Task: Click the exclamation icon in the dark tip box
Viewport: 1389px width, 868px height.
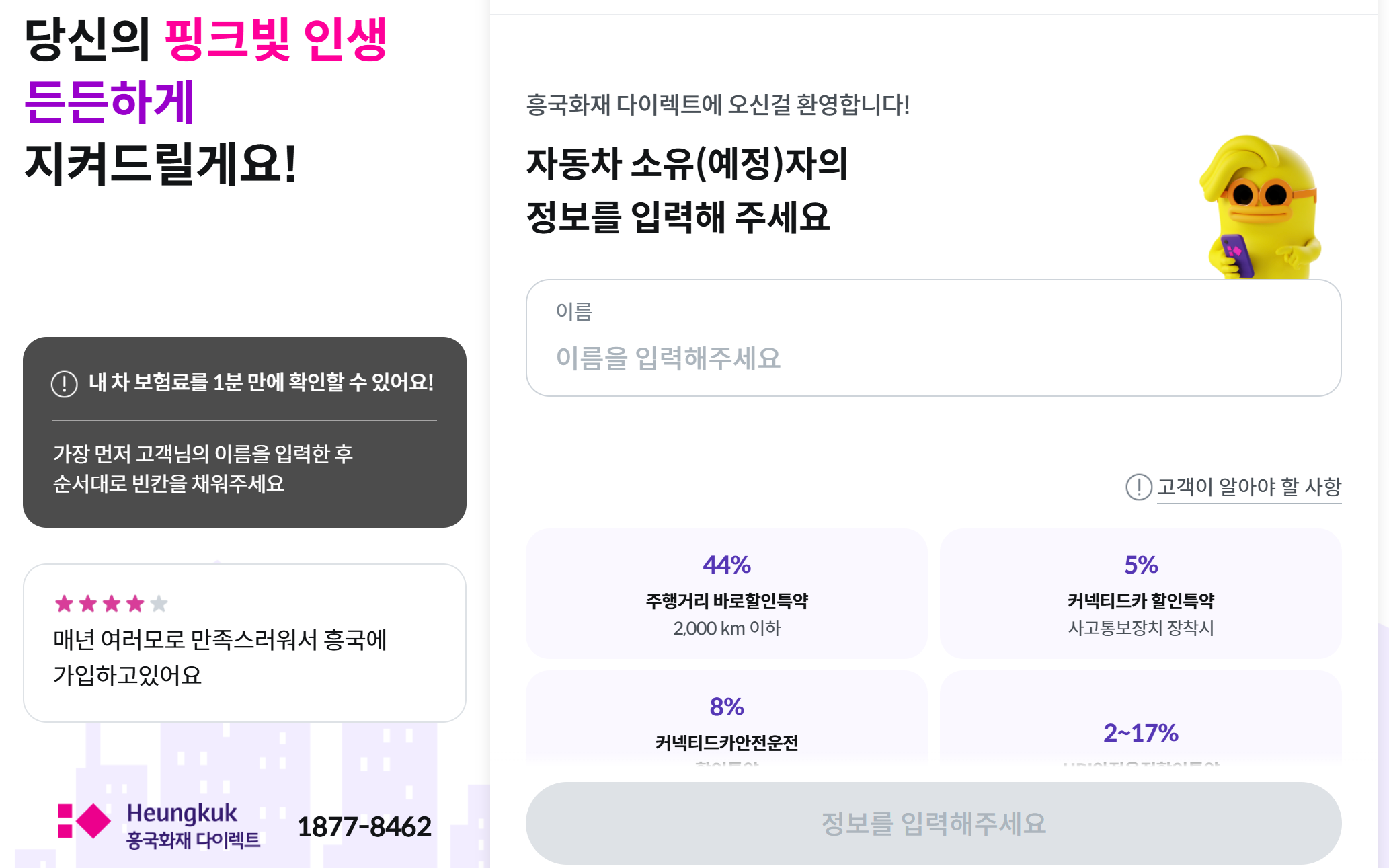Action: pyautogui.click(x=65, y=383)
